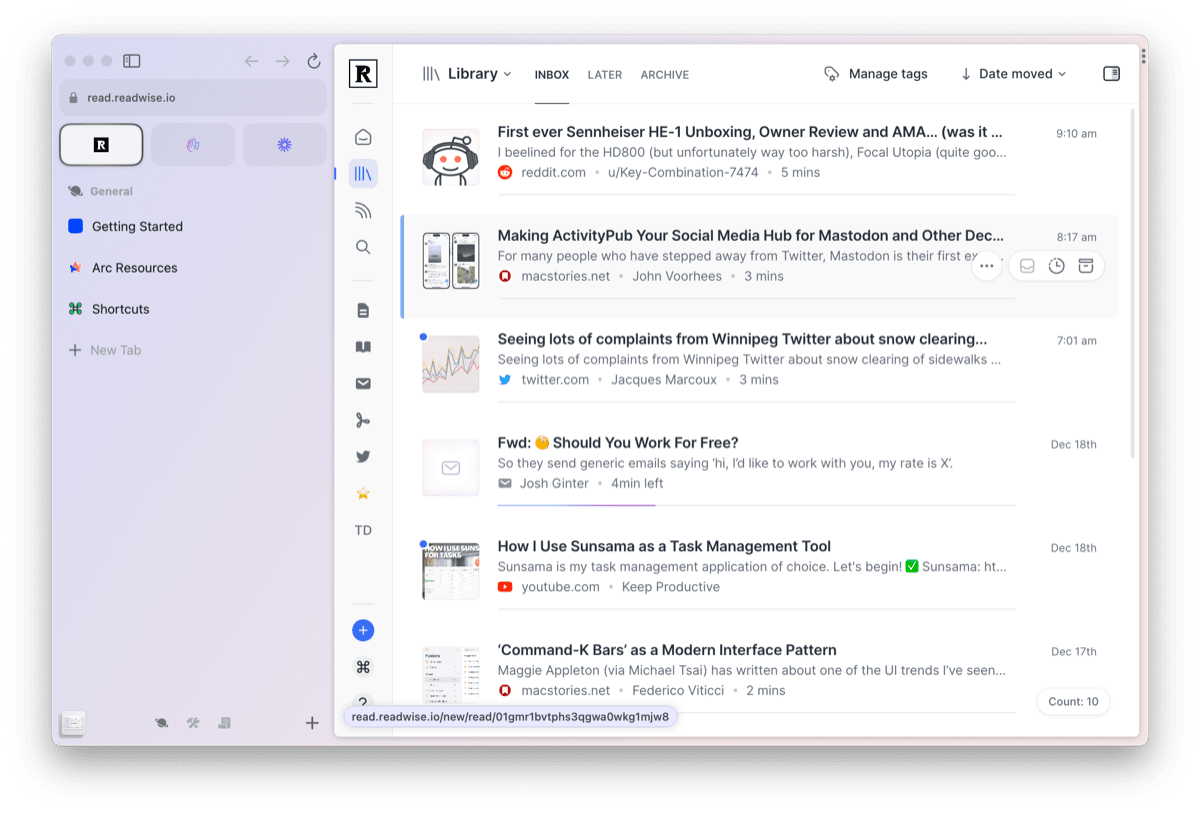
Task: Click the blue plus add-document button
Action: coord(363,630)
